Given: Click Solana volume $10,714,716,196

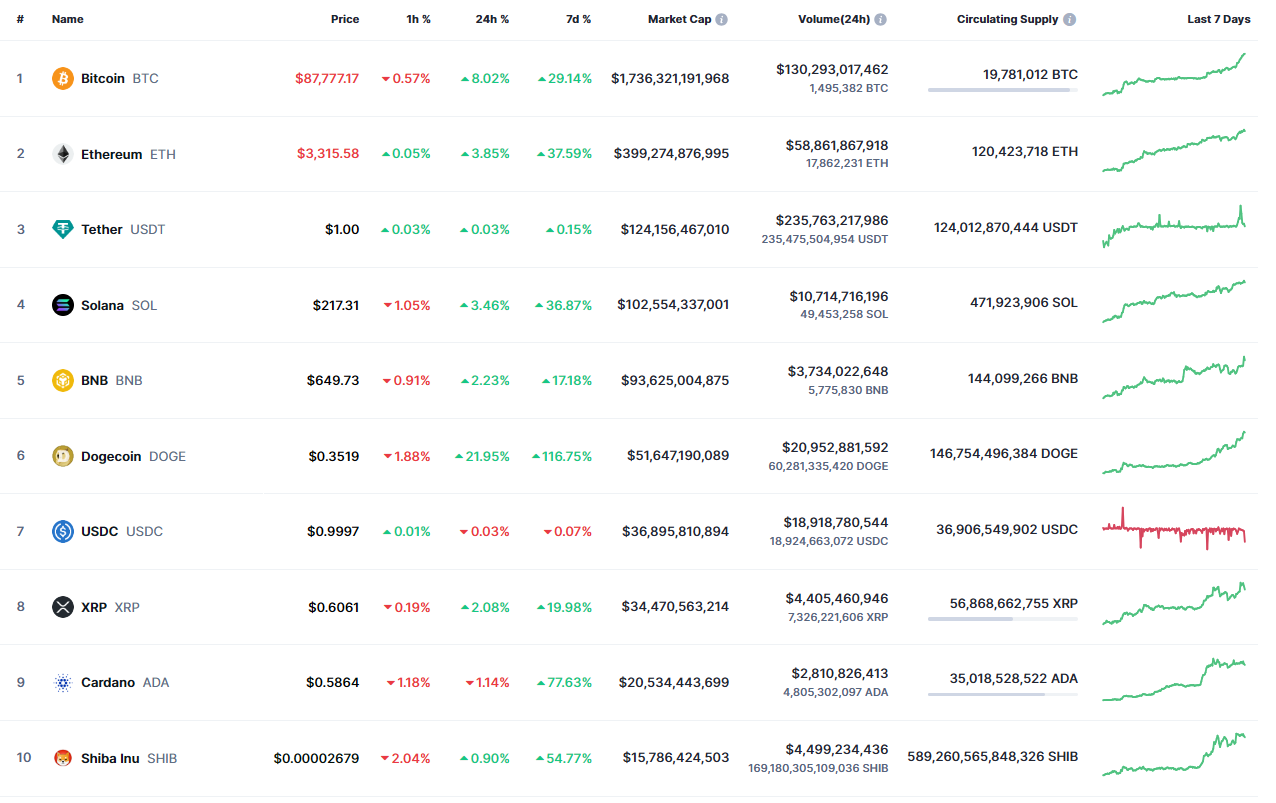Looking at the screenshot, I should tap(838, 297).
